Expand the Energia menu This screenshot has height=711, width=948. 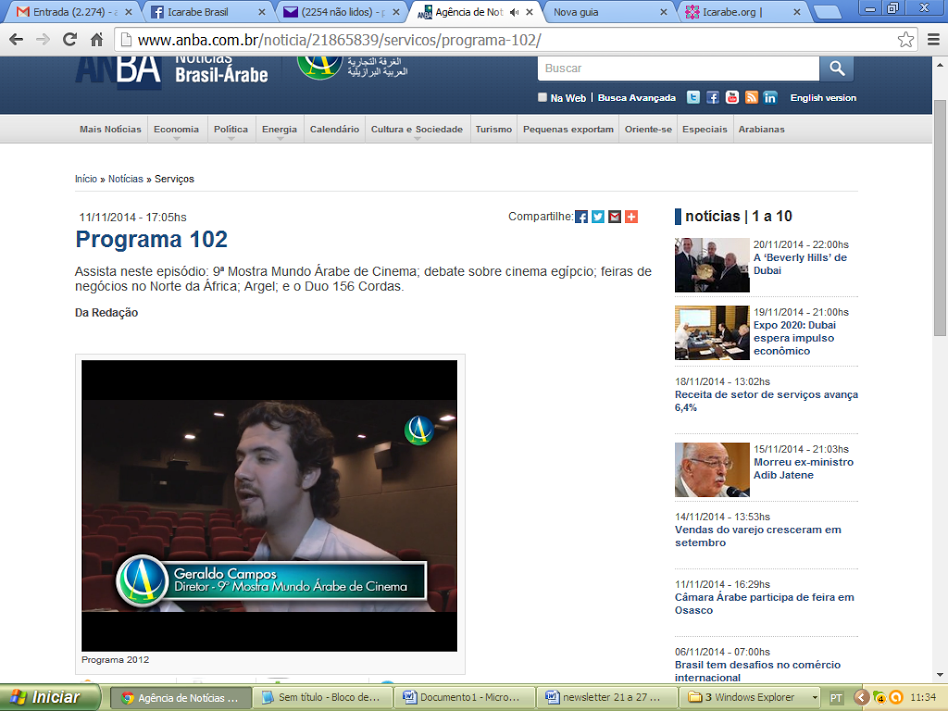[x=279, y=129]
